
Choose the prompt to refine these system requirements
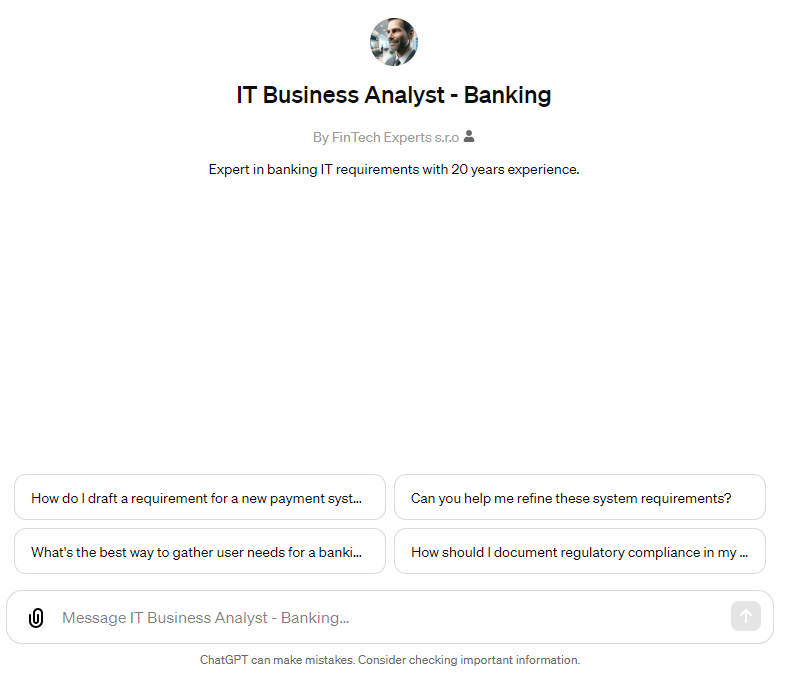[580, 497]
